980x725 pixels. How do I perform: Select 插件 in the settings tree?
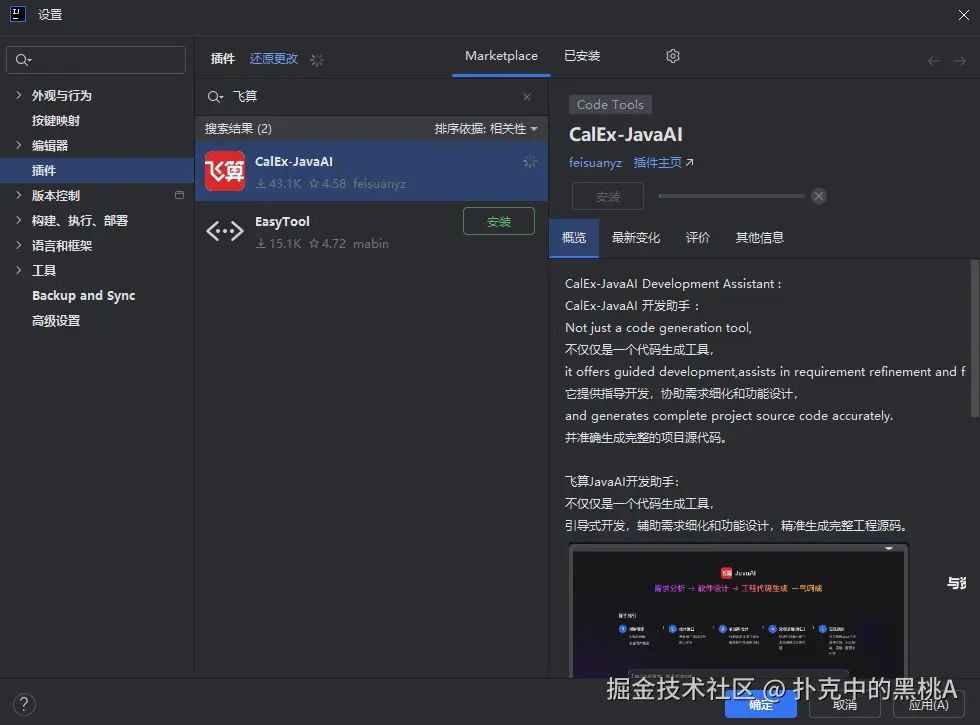[x=97, y=171]
